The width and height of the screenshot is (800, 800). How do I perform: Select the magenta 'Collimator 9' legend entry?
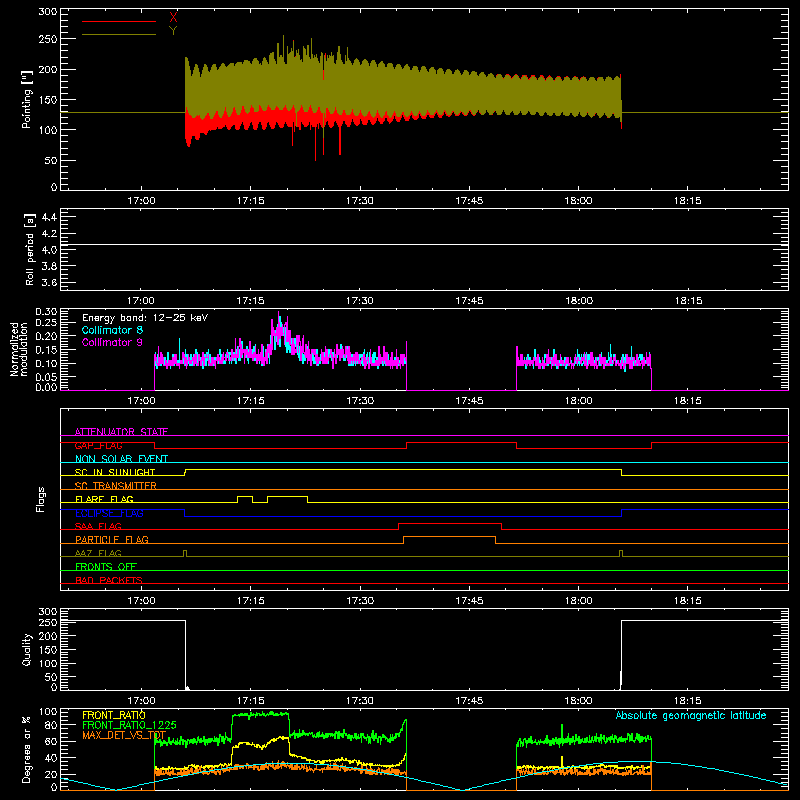(112, 342)
